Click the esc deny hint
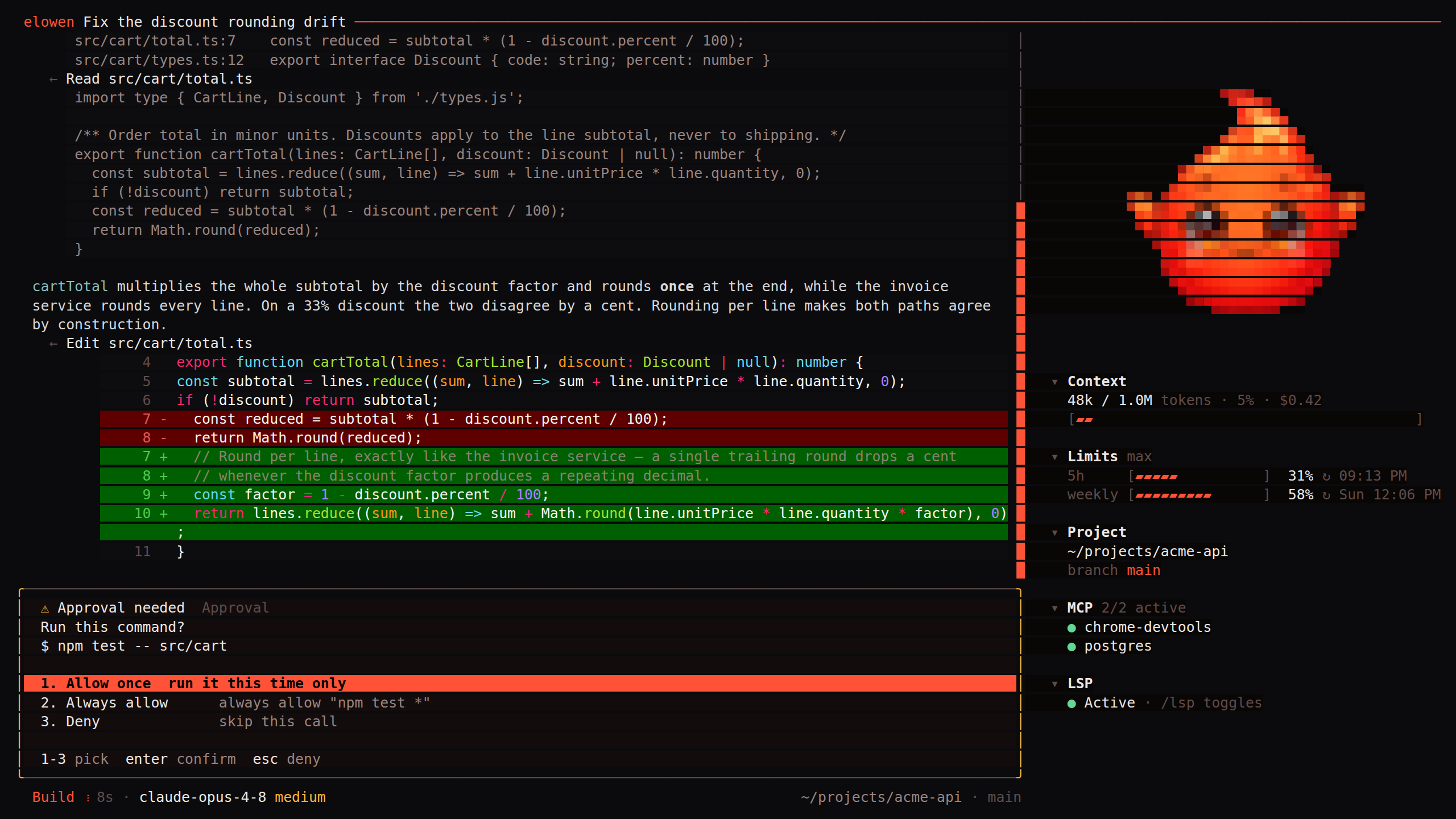Image resolution: width=1456 pixels, height=819 pixels. coord(287,759)
